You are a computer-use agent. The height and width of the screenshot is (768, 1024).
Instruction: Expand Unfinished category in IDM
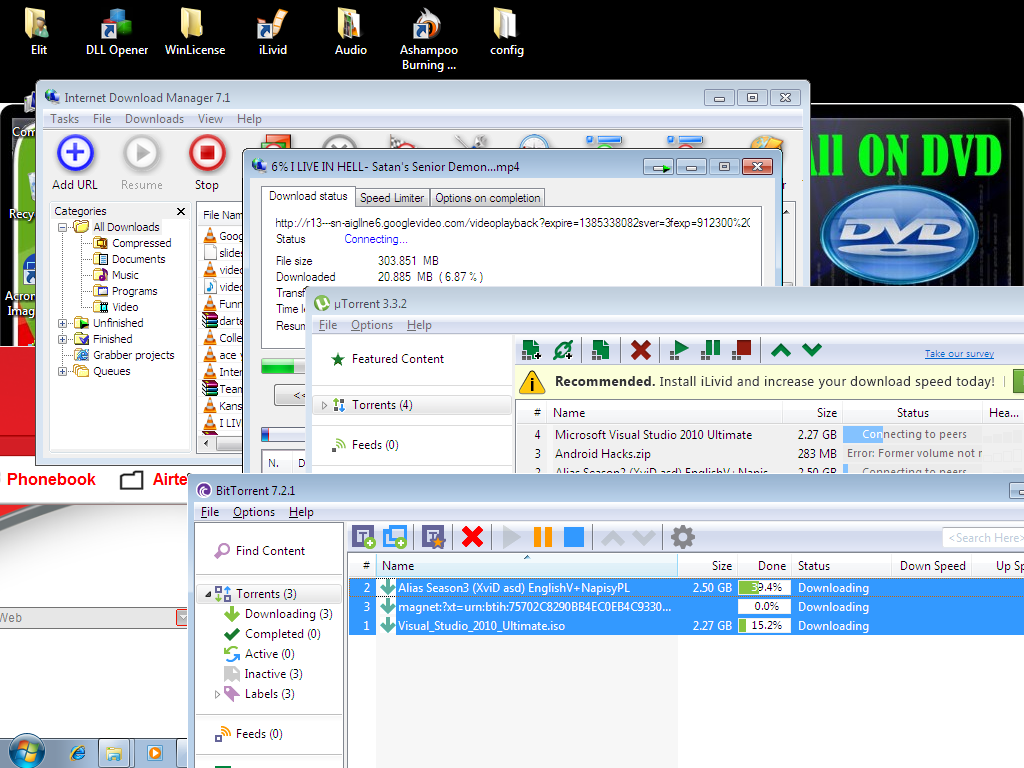(63, 323)
